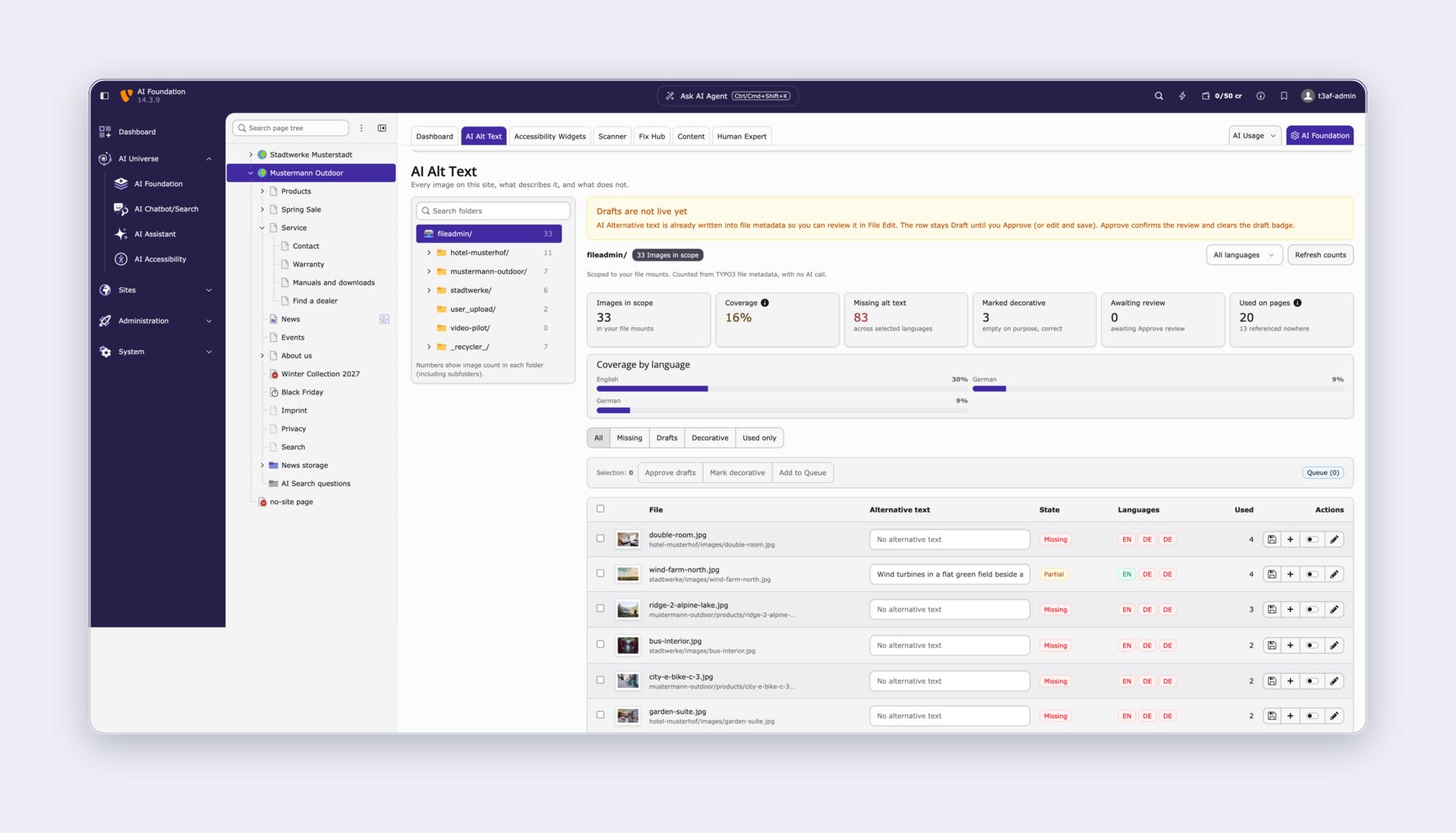This screenshot has height=833, width=1456.
Task: Select the Missing filter tab
Action: 630,439
